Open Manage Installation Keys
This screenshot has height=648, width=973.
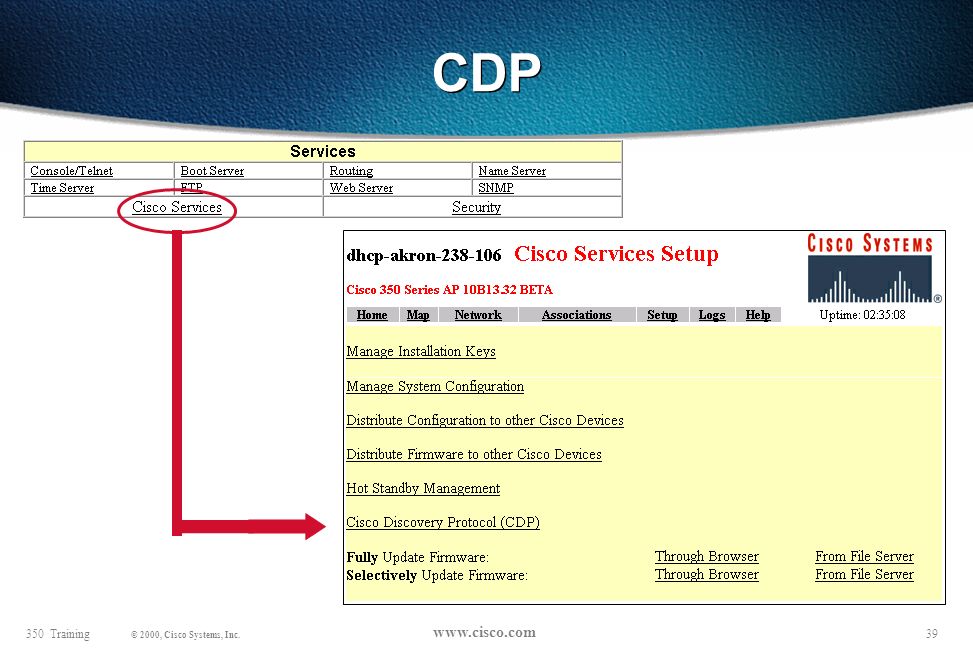[421, 351]
